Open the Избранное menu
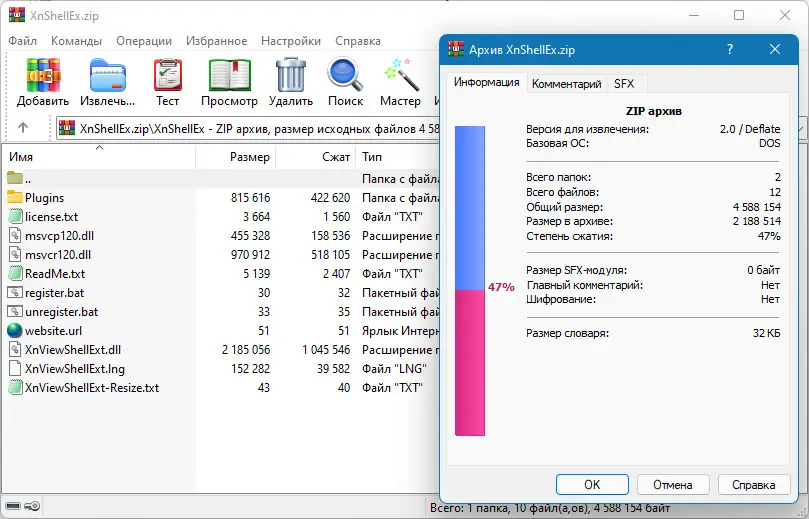The height and width of the screenshot is (519, 809). tap(217, 41)
